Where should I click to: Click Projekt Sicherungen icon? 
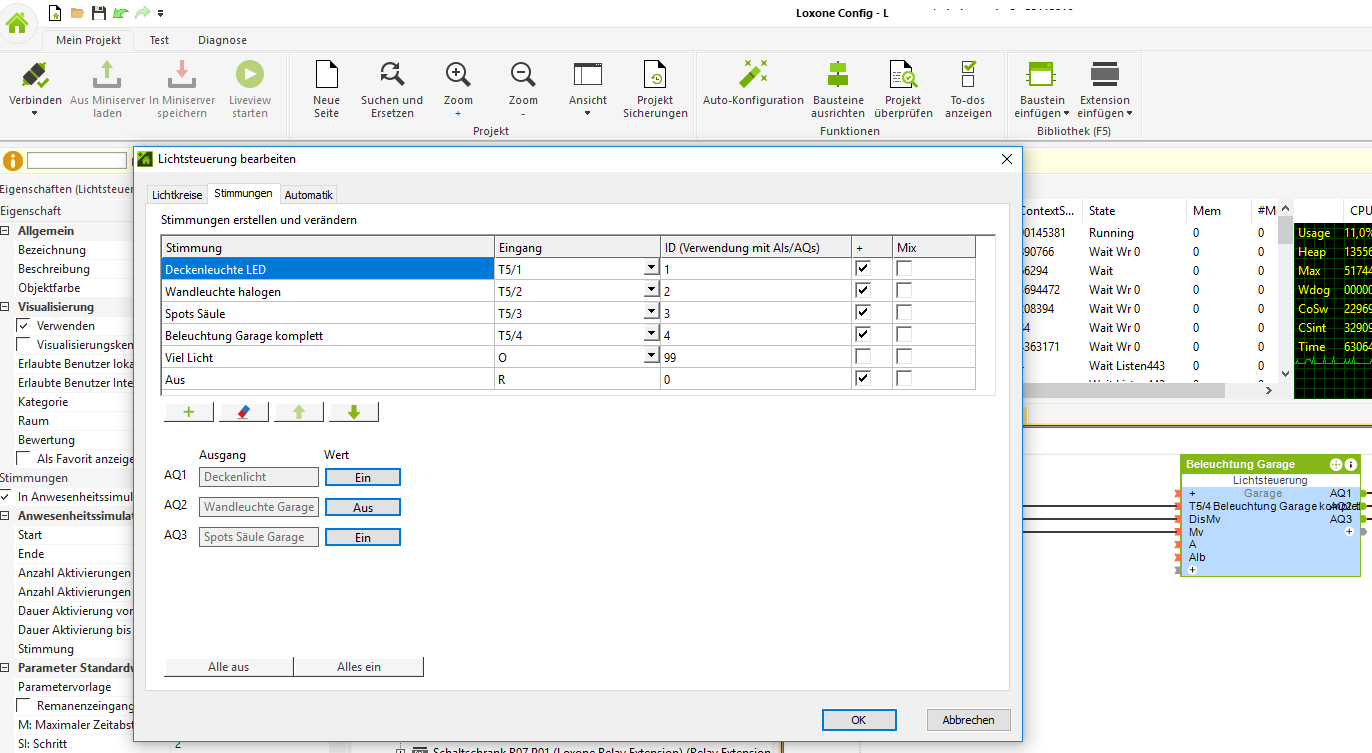pos(655,75)
